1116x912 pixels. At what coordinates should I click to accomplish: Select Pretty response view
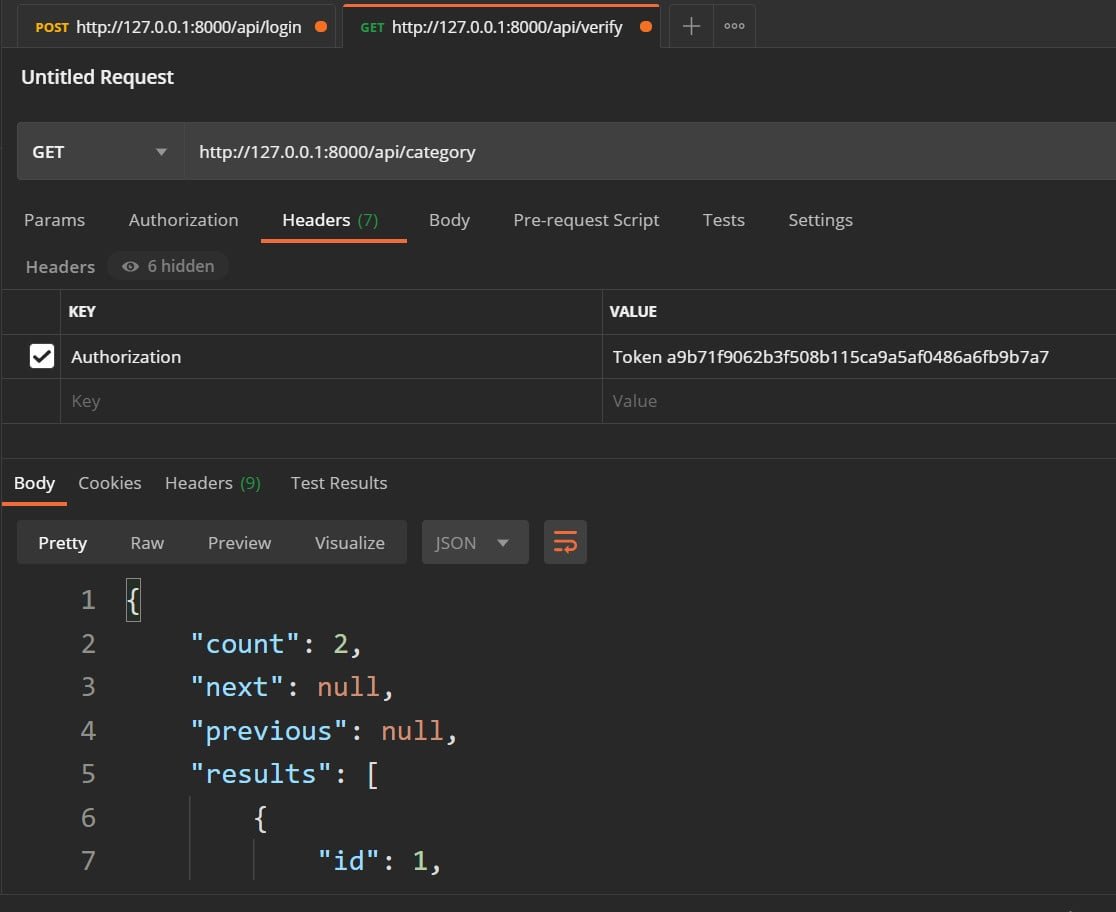point(63,543)
